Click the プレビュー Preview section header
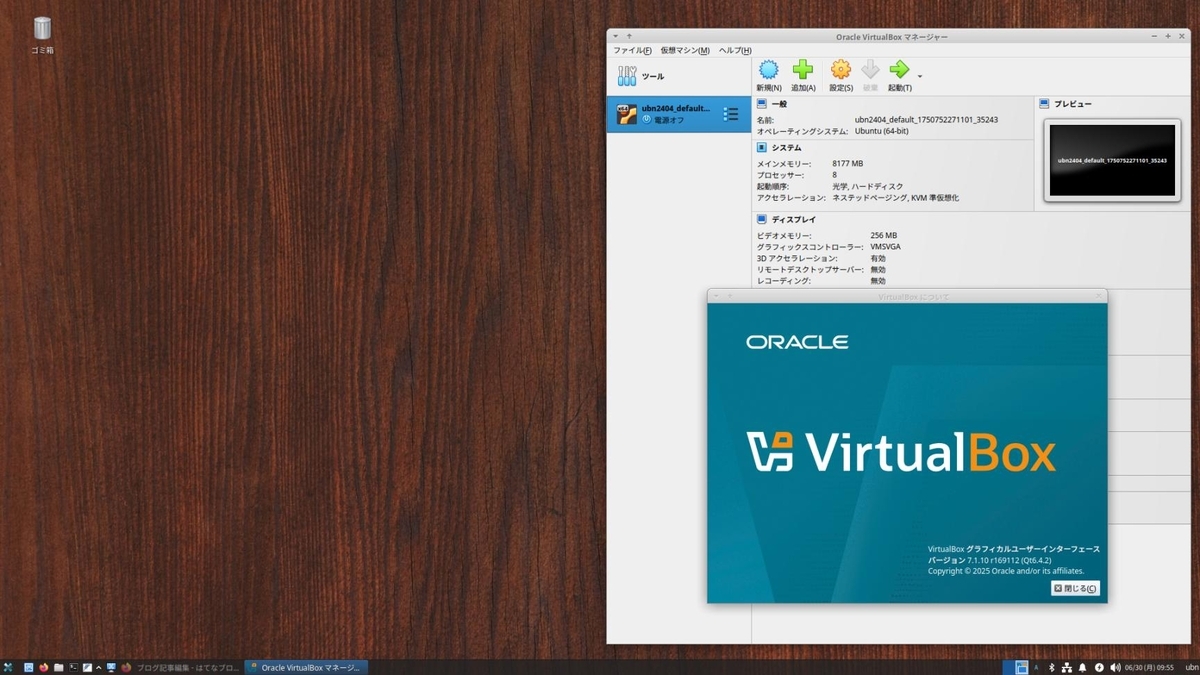 click(x=1072, y=104)
